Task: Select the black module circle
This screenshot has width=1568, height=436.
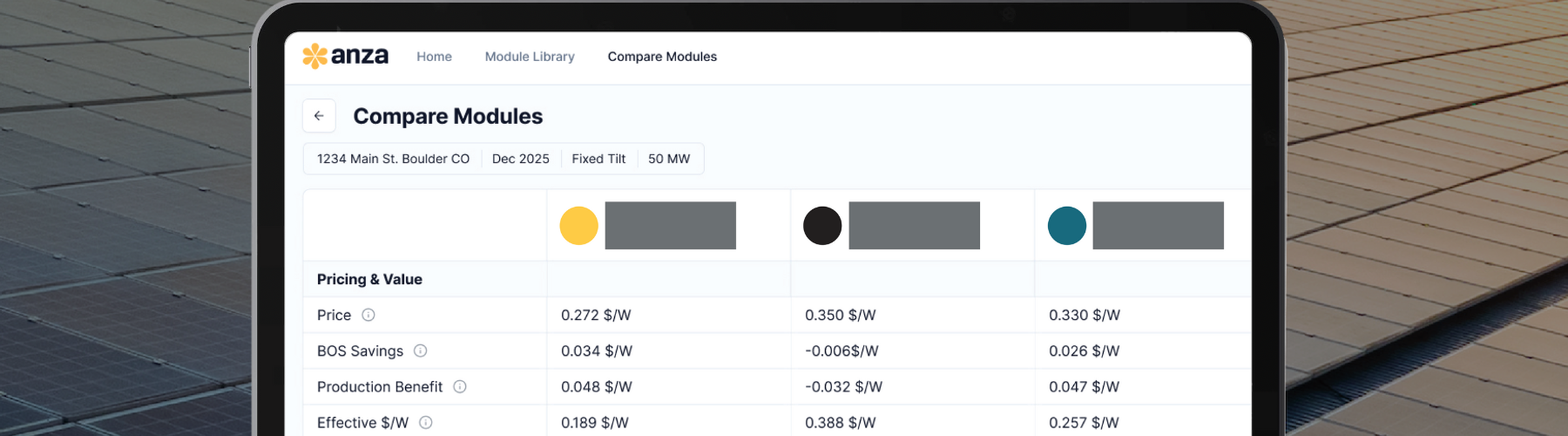Action: point(822,226)
